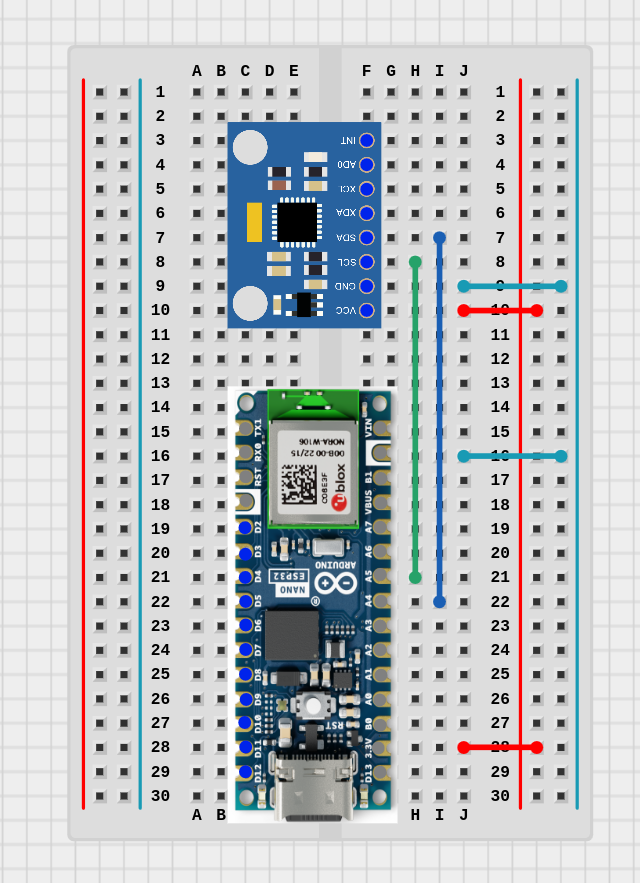The image size is (640, 883).
Task: Click the B1 pin on the Arduino Nano
Action: (x=381, y=478)
